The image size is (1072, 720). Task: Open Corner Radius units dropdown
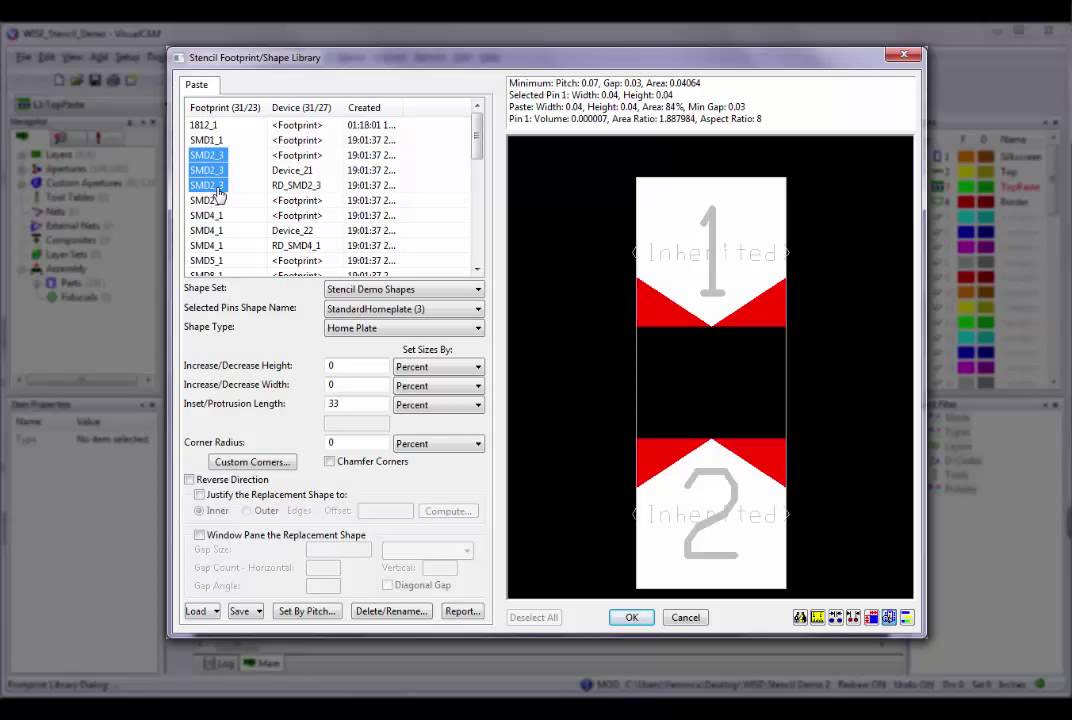[439, 444]
